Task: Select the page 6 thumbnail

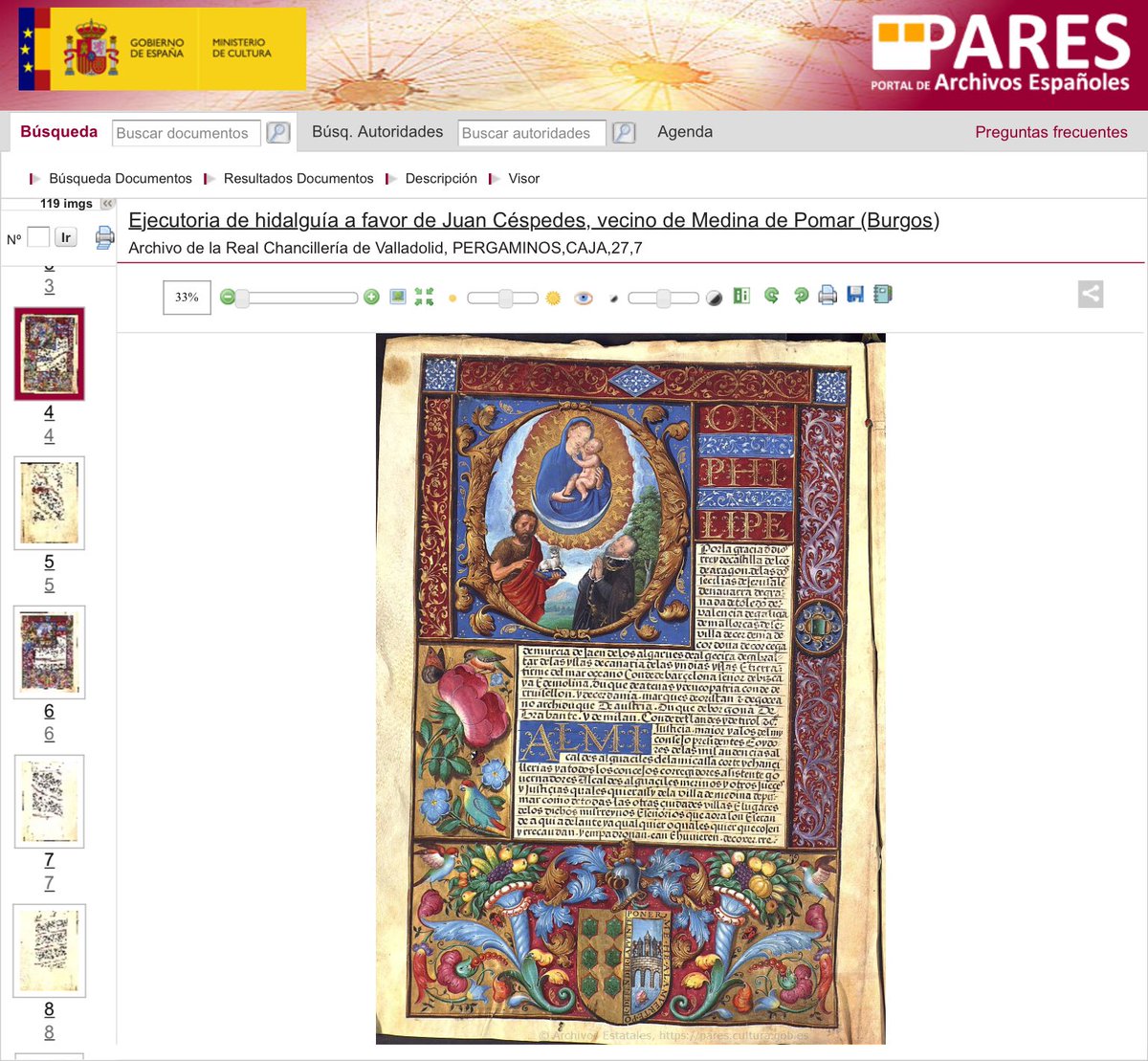Action: [49, 652]
